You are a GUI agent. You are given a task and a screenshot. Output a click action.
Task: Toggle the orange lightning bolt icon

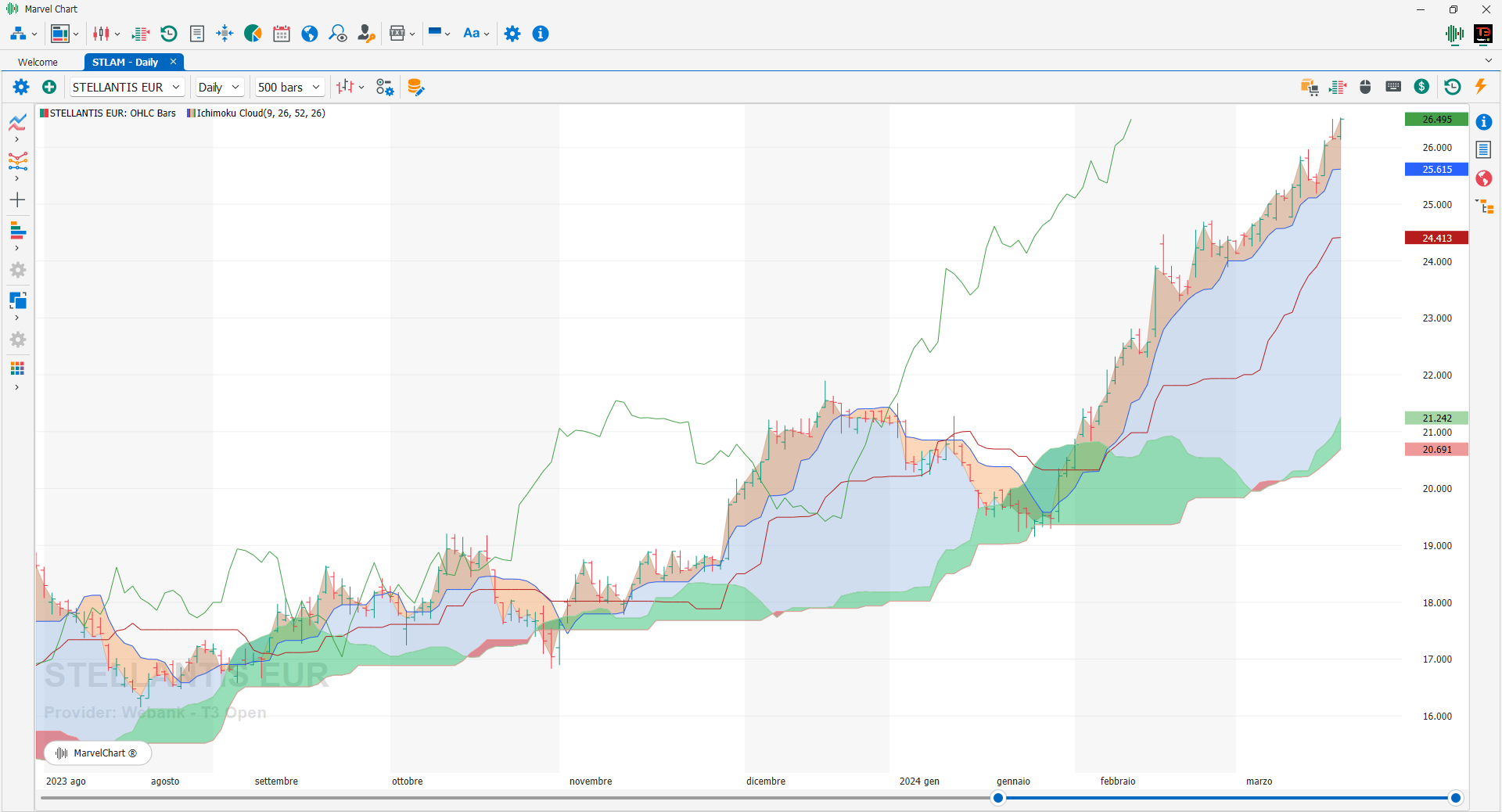click(1481, 87)
